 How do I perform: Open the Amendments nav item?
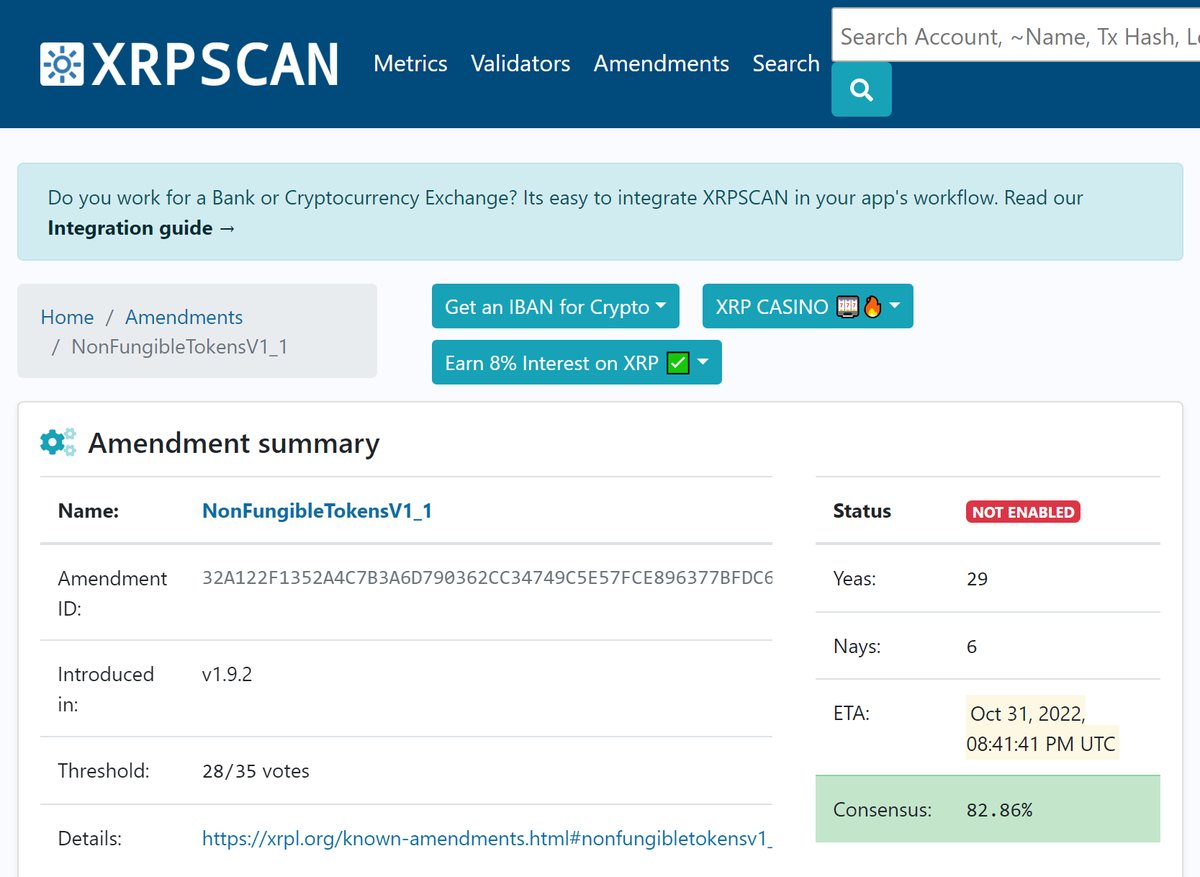pos(661,63)
